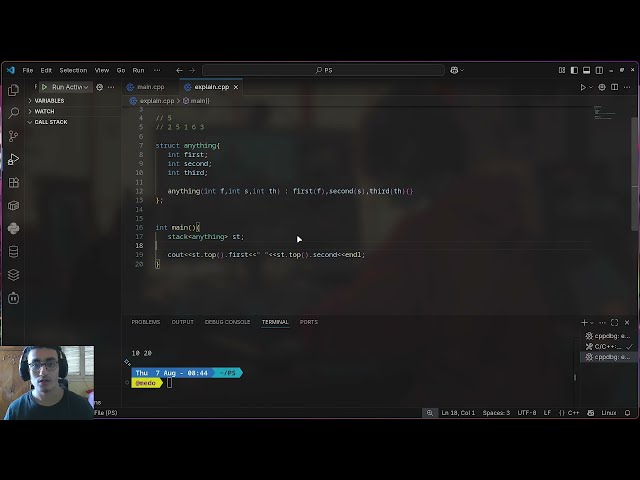The image size is (640, 480).
Task: Open the Copilot dropdown chevron
Action: point(462,70)
